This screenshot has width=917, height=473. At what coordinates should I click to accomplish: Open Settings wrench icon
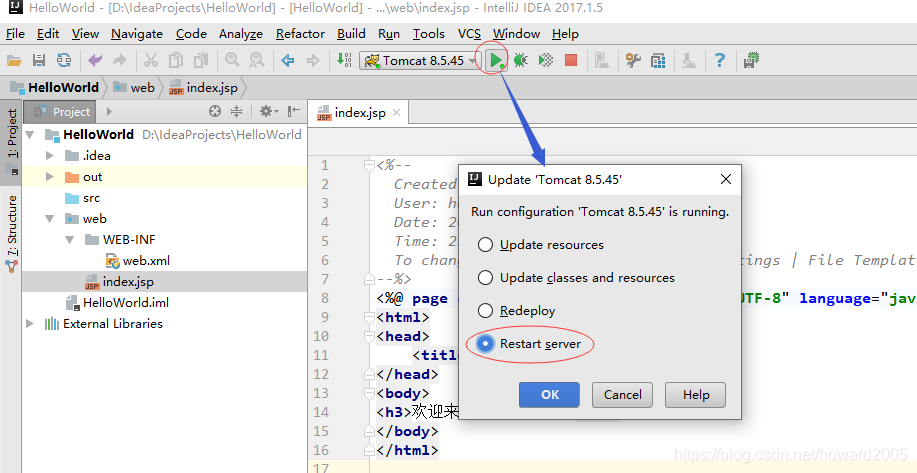[633, 60]
